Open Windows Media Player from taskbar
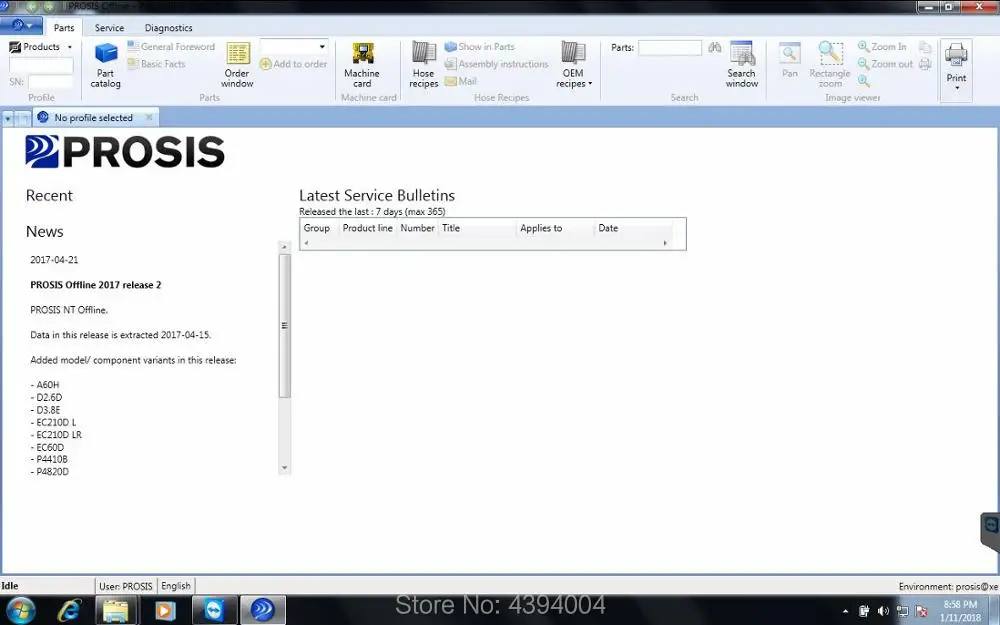This screenshot has width=1000, height=625. 165,610
